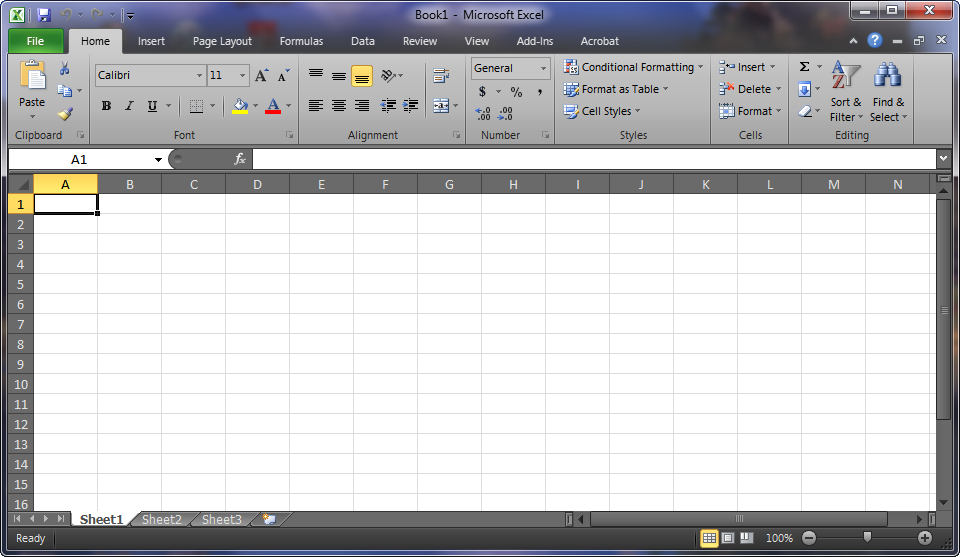Click the Find & Select button

(x=888, y=92)
